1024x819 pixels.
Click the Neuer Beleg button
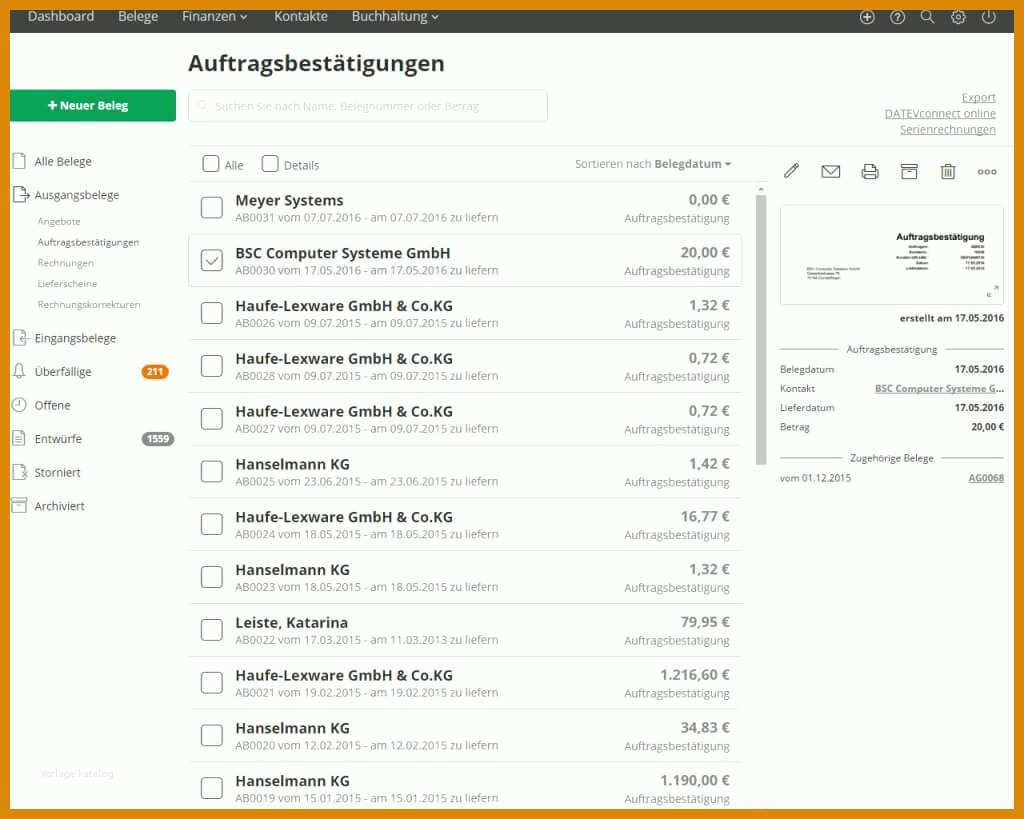93,105
